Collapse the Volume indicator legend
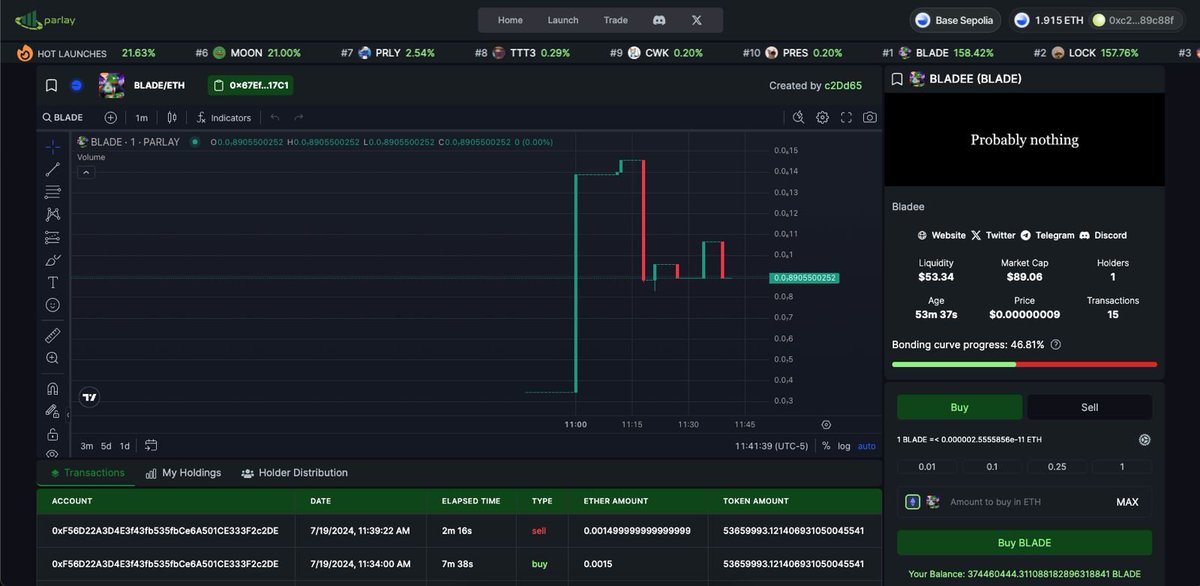Viewport: 1200px width, 586px height. (x=86, y=172)
